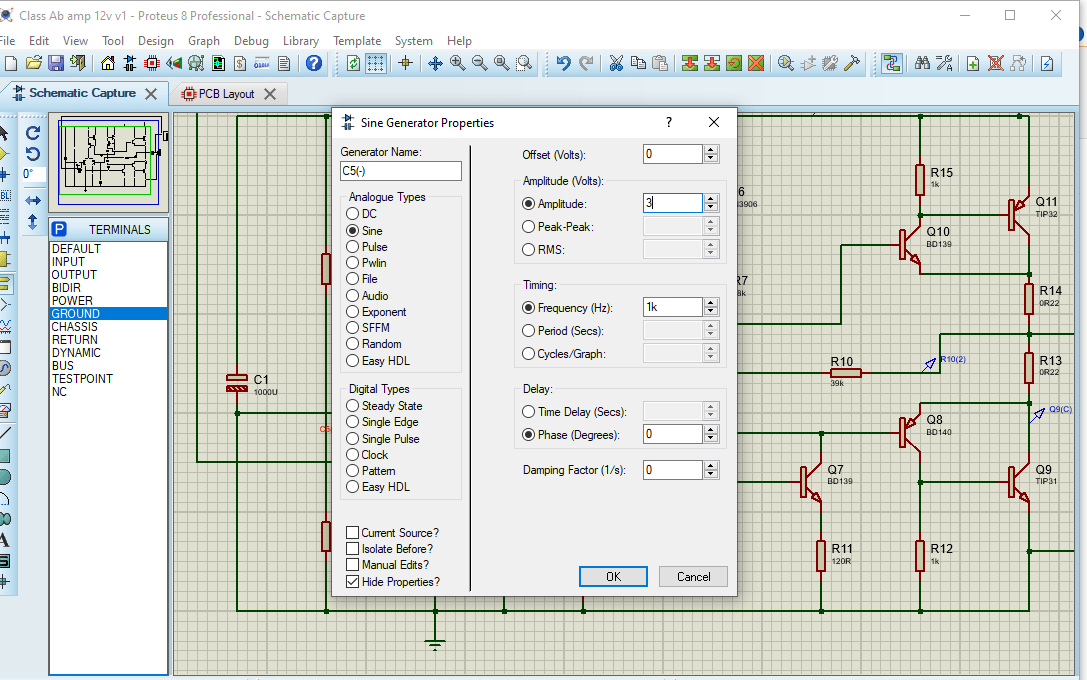Go to the Home page icon

point(107,64)
